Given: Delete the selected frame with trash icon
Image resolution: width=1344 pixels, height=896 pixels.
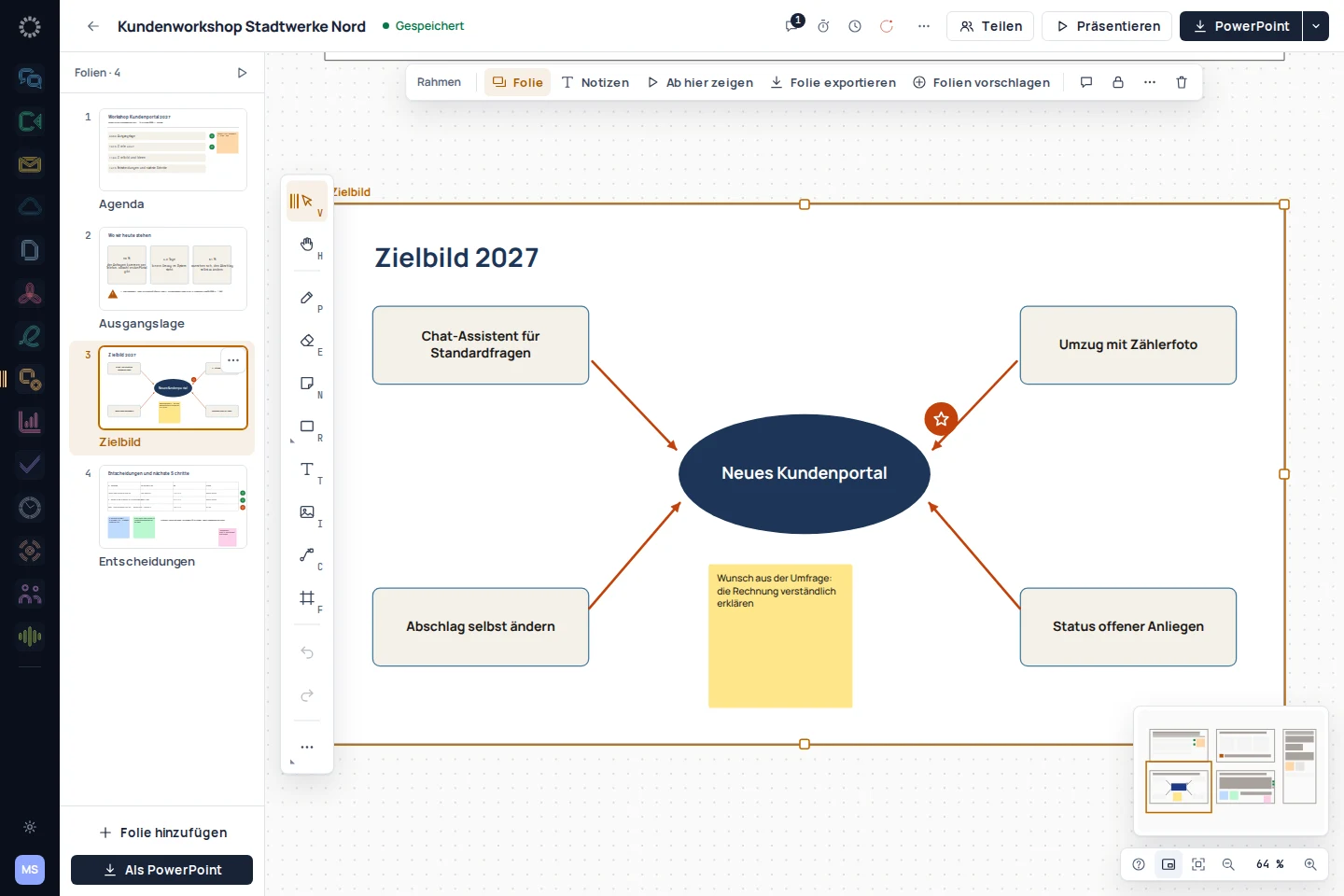Looking at the screenshot, I should point(1182,82).
